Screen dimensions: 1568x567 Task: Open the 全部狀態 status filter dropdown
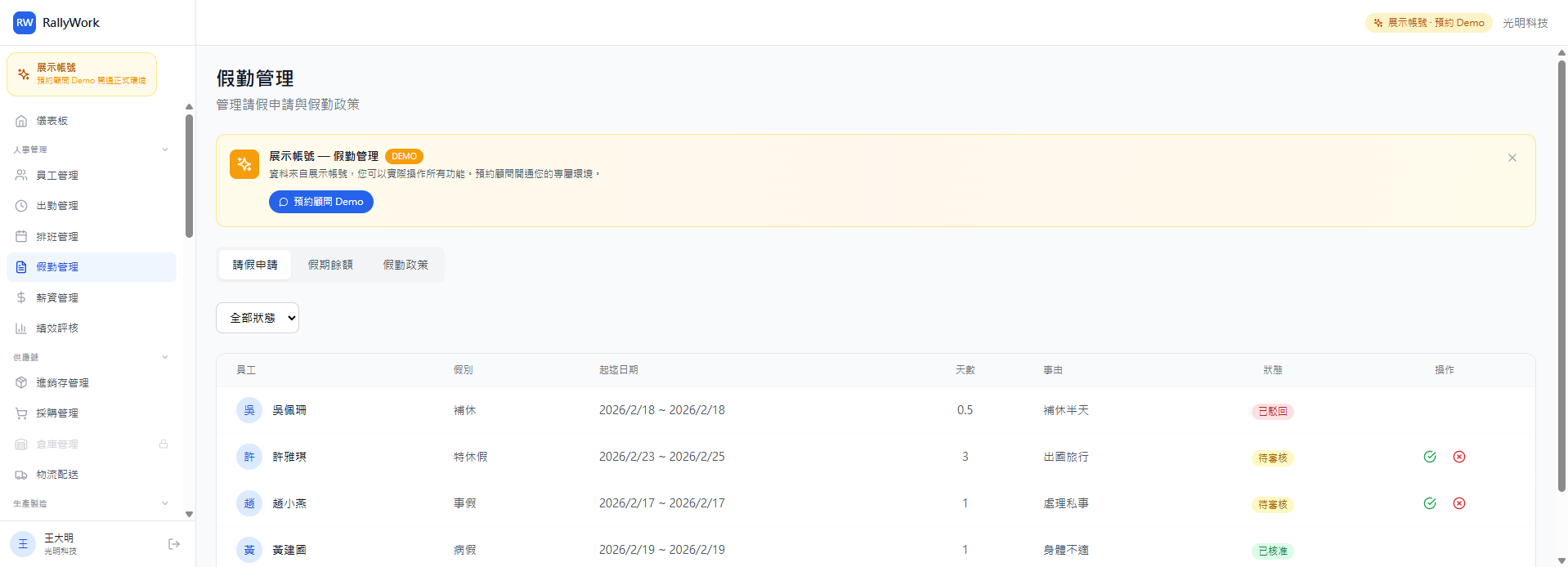pyautogui.click(x=258, y=318)
